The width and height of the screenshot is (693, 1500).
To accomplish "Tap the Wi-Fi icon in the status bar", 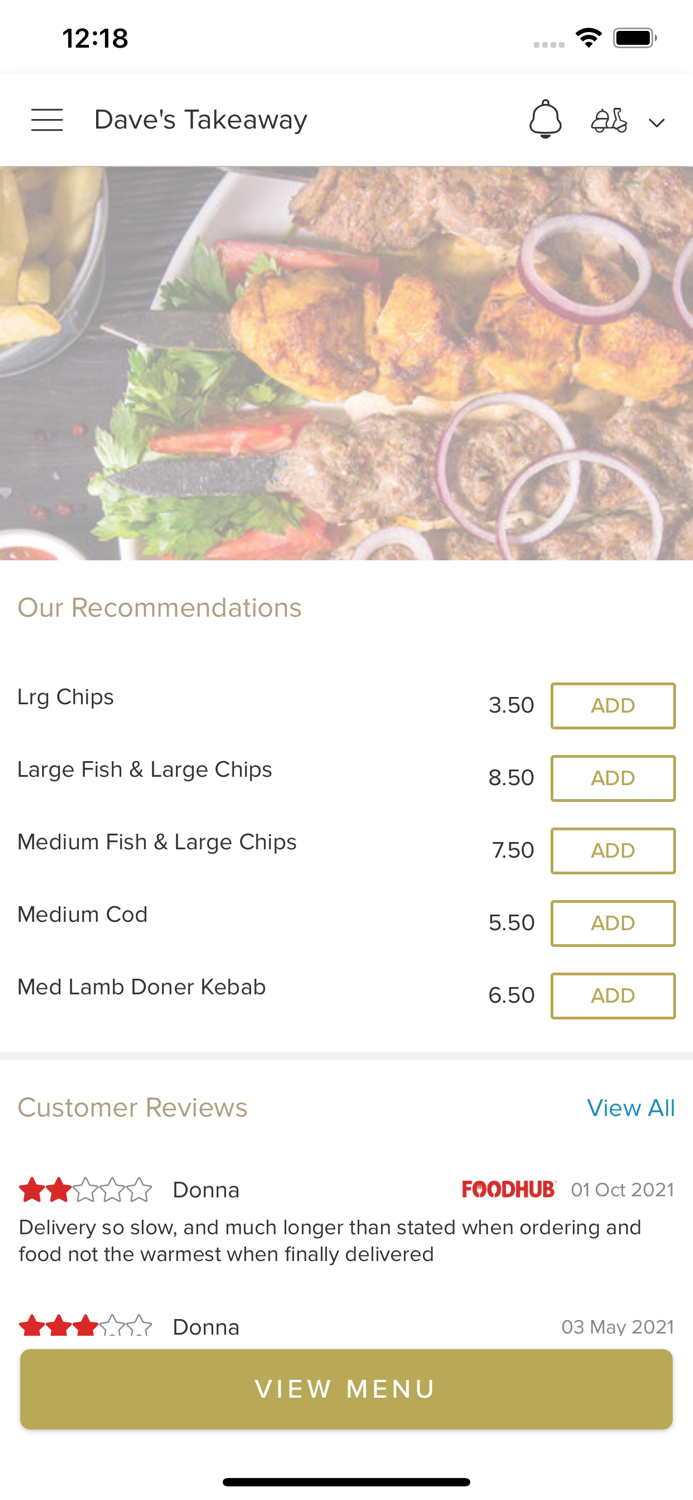I will (x=588, y=35).
